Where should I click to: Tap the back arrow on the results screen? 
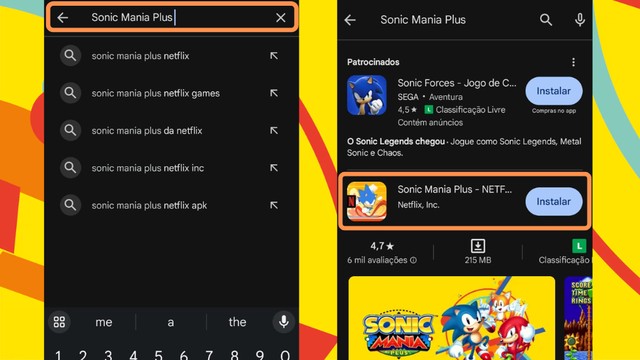(350, 20)
